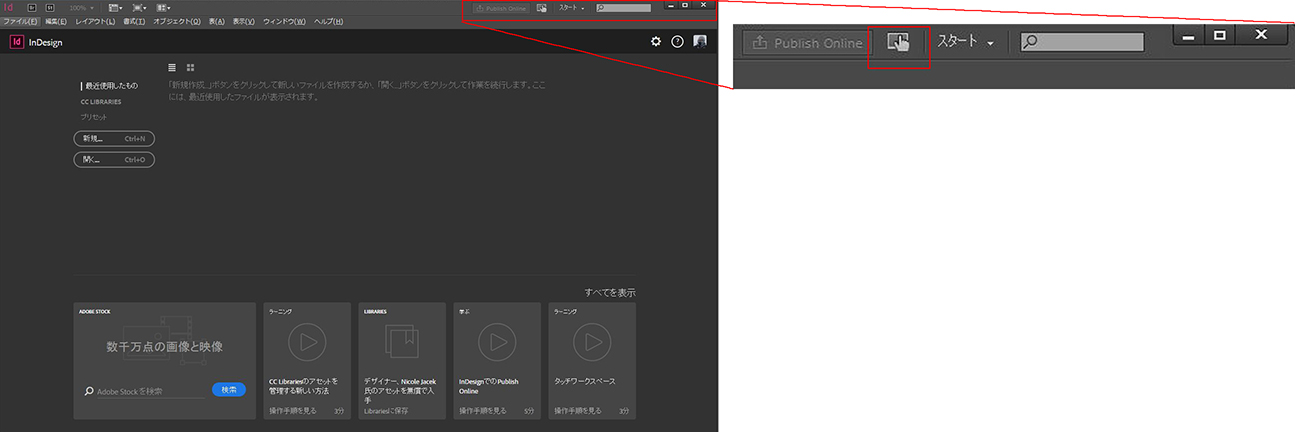Click the user profile avatar

[x=700, y=41]
